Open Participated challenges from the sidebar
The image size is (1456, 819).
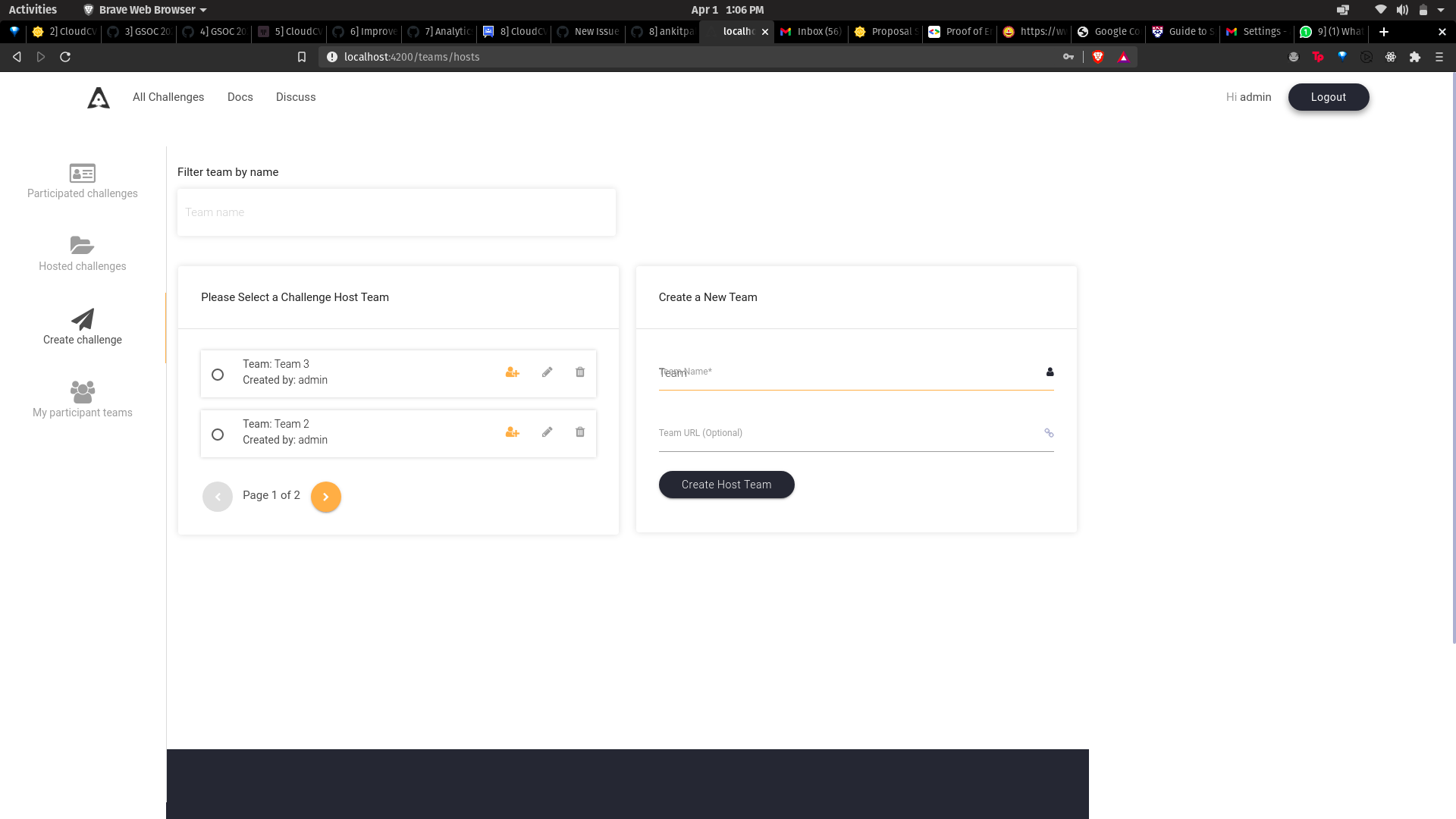click(82, 182)
